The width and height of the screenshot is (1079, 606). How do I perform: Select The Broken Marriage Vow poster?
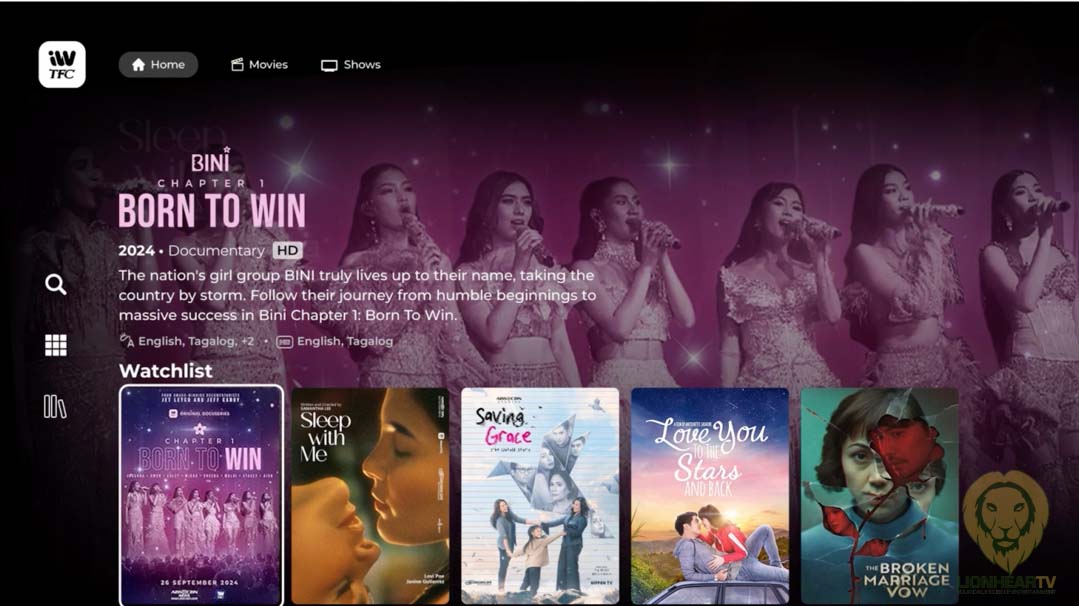coord(880,496)
